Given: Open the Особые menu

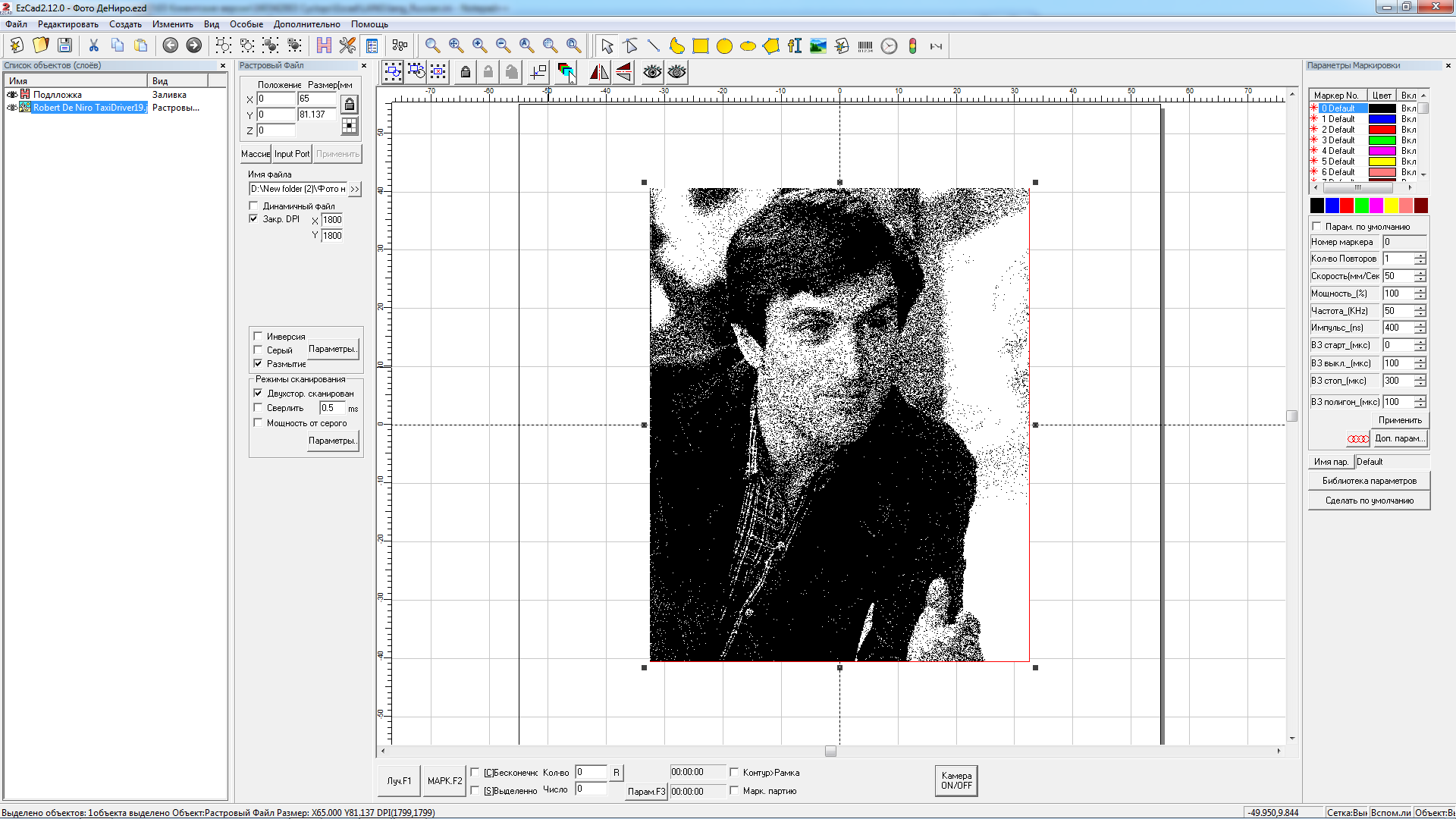Looking at the screenshot, I should point(246,24).
